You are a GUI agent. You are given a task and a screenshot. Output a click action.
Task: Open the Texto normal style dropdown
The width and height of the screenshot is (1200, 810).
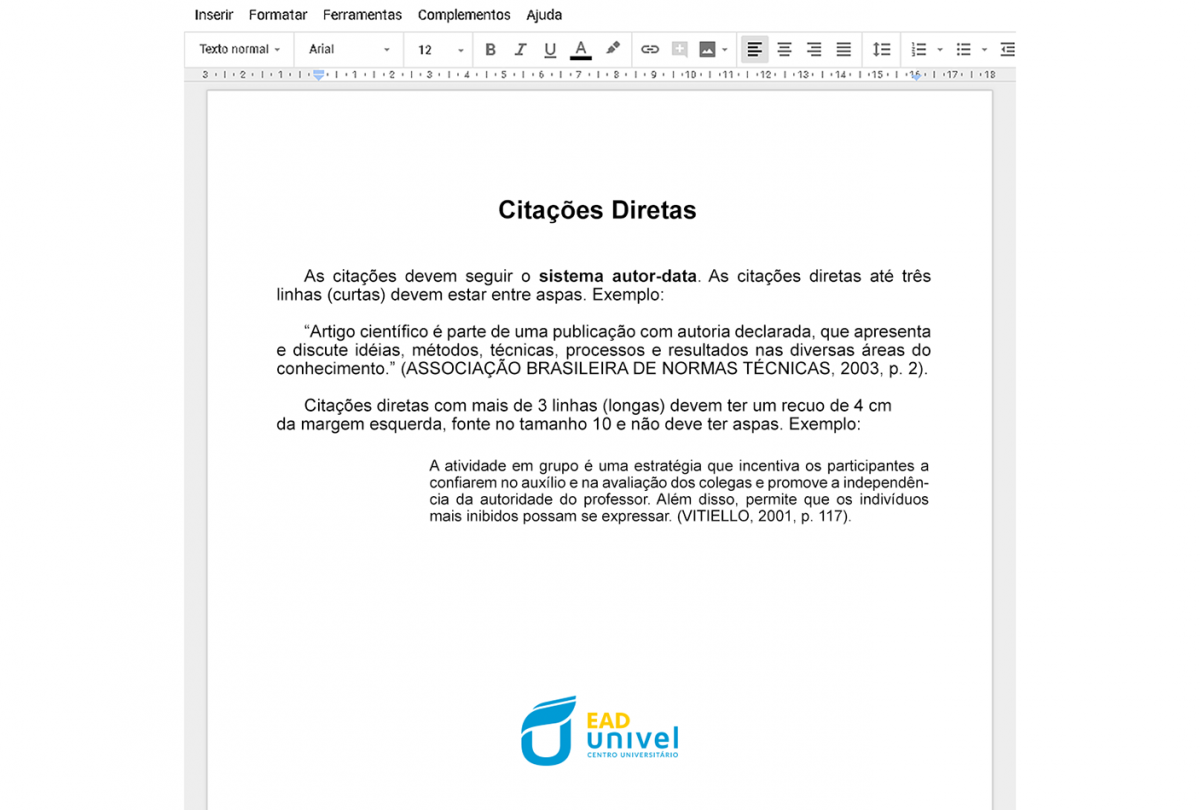click(x=239, y=49)
